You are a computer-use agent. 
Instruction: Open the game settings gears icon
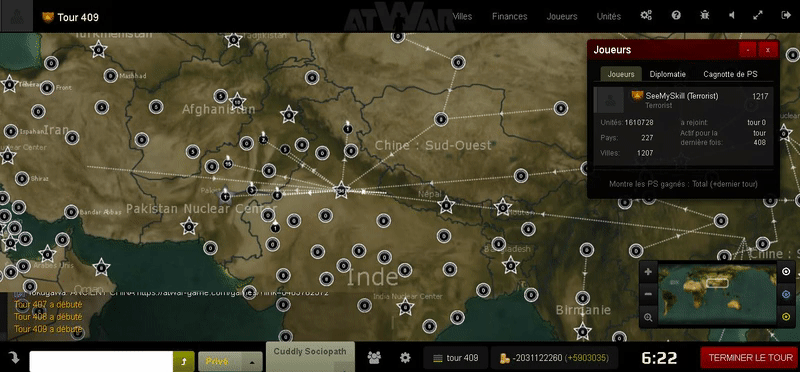646,15
